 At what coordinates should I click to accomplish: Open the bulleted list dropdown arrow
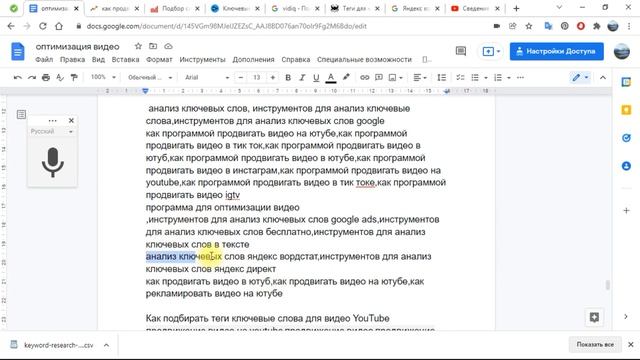pos(486,78)
